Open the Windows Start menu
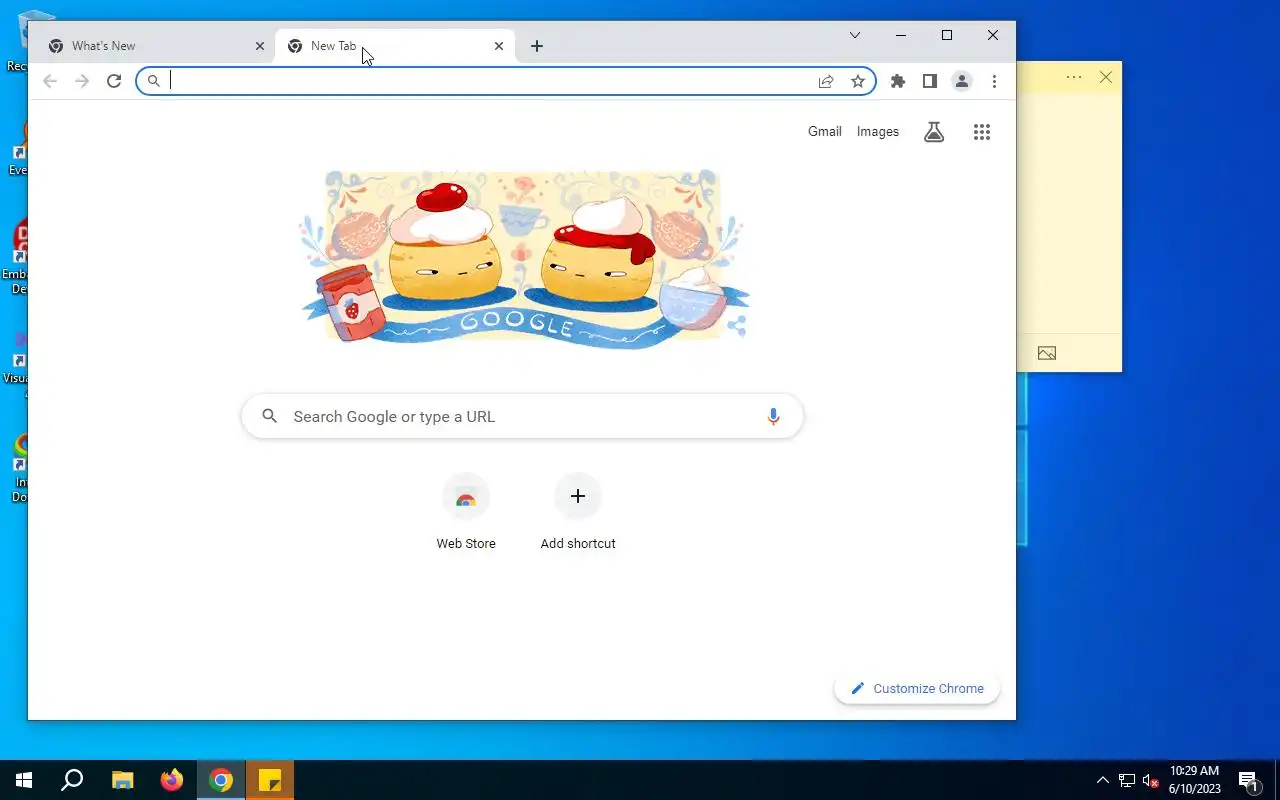1280x800 pixels. click(x=24, y=780)
